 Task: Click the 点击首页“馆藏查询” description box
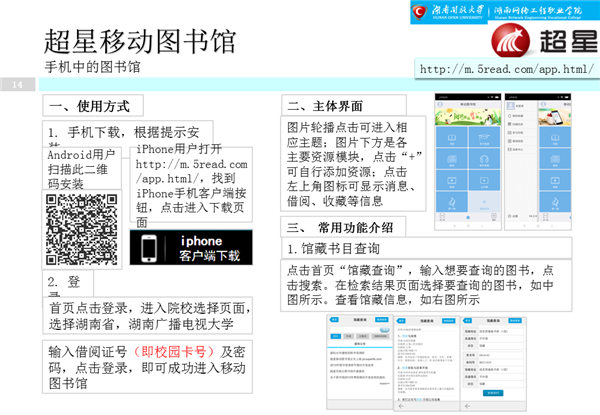[x=426, y=285]
